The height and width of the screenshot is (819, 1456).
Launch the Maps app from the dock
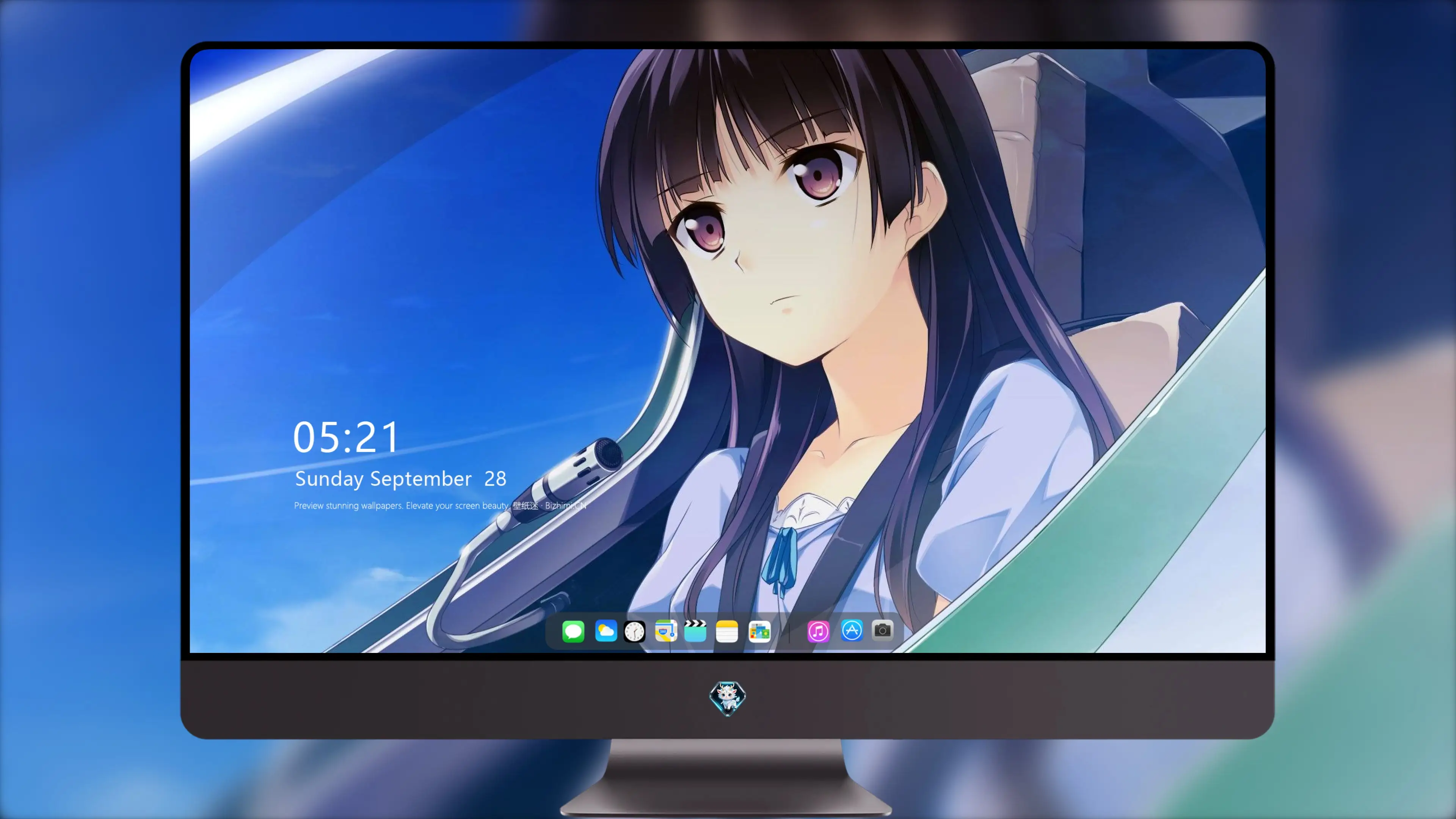(x=666, y=631)
